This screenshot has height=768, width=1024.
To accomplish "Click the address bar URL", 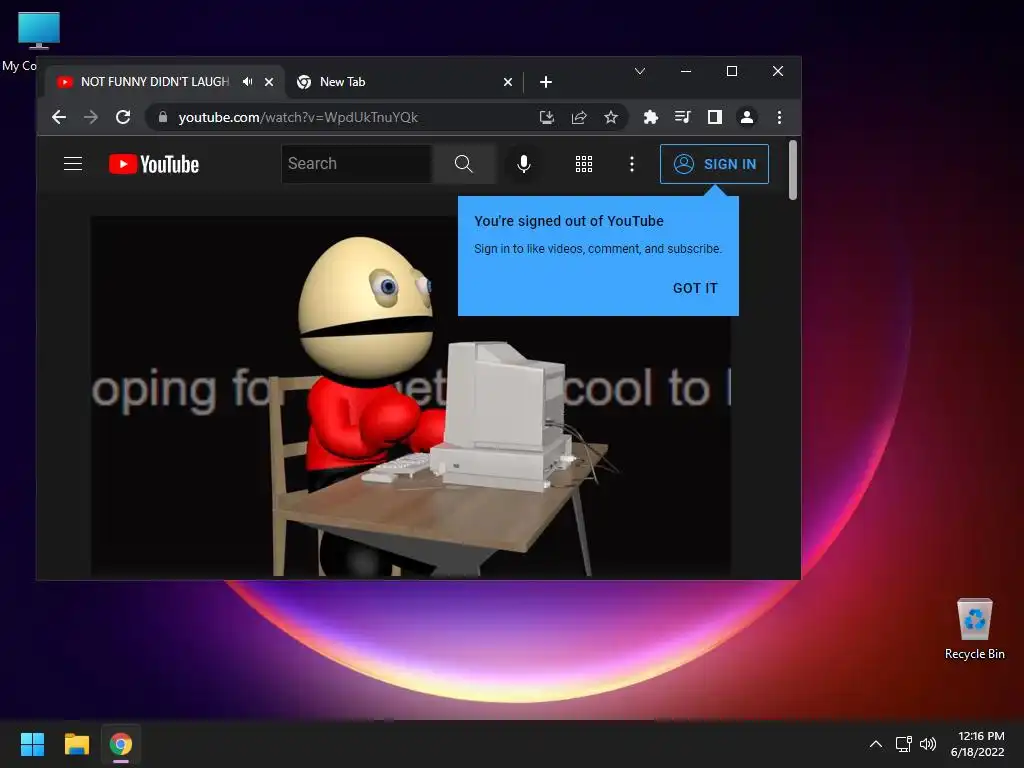I will pos(298,117).
